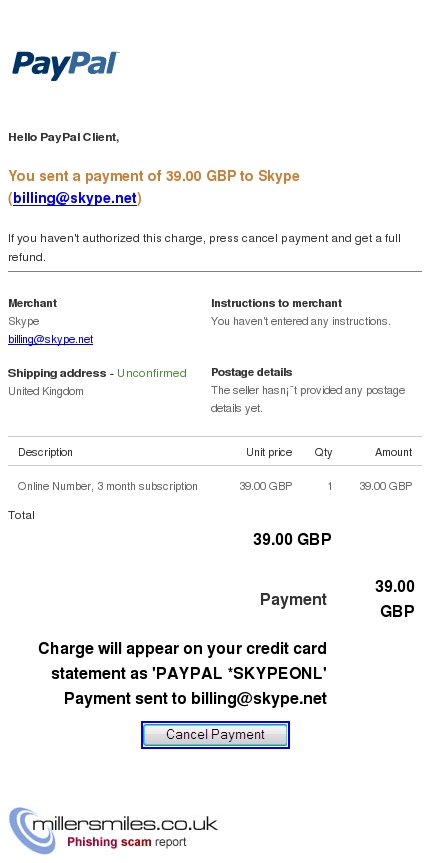Open billing@skype.net link under Merchant
The width and height of the screenshot is (430, 863).
pos(51,340)
